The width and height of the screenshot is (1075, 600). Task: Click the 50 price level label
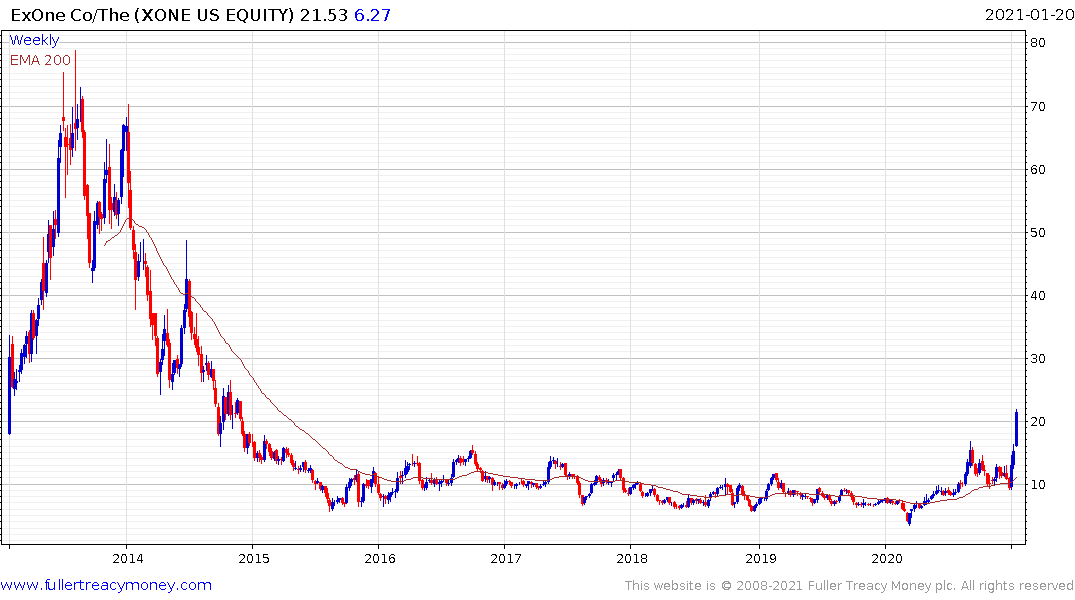click(1038, 232)
